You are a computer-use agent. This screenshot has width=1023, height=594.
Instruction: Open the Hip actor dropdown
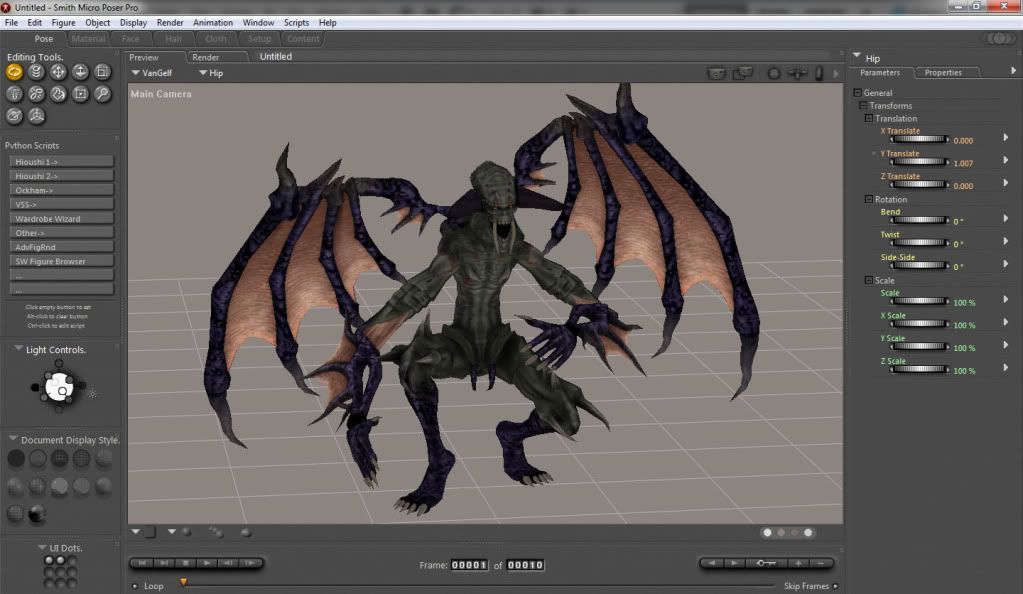pos(211,73)
